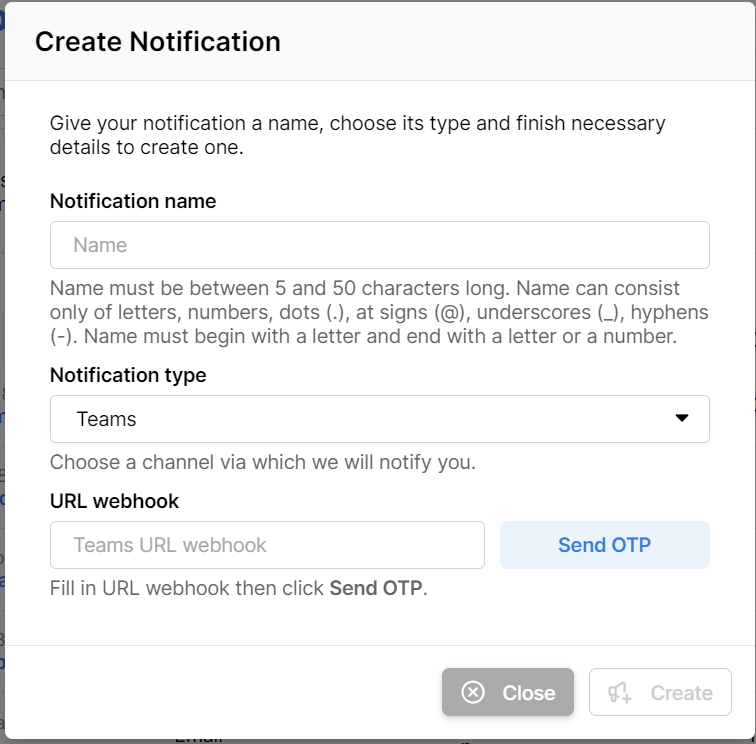This screenshot has width=756, height=744.
Task: Click the intro description paragraph text
Action: (357, 136)
